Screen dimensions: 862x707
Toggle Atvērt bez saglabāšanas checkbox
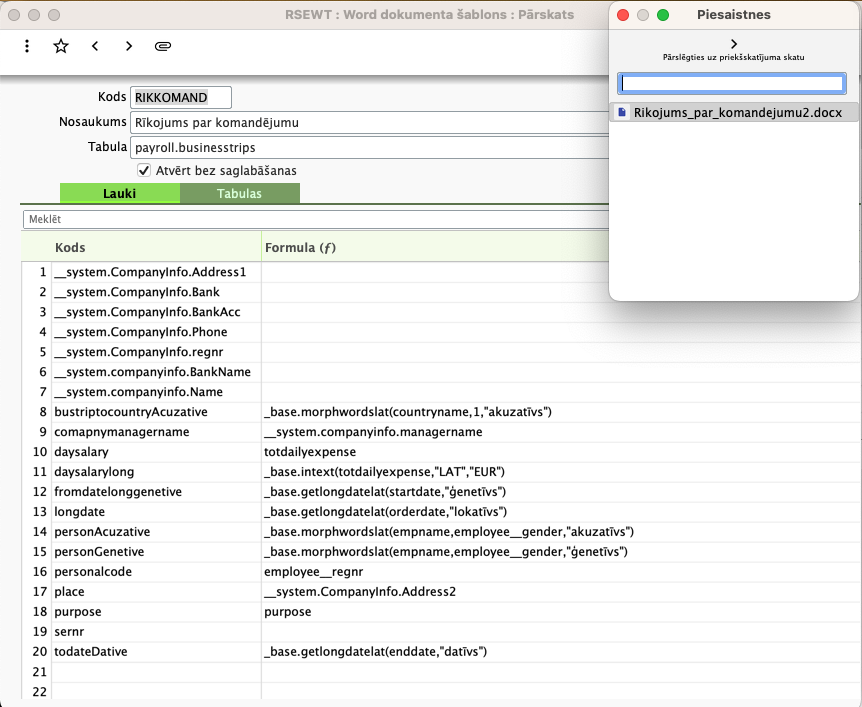click(x=144, y=170)
